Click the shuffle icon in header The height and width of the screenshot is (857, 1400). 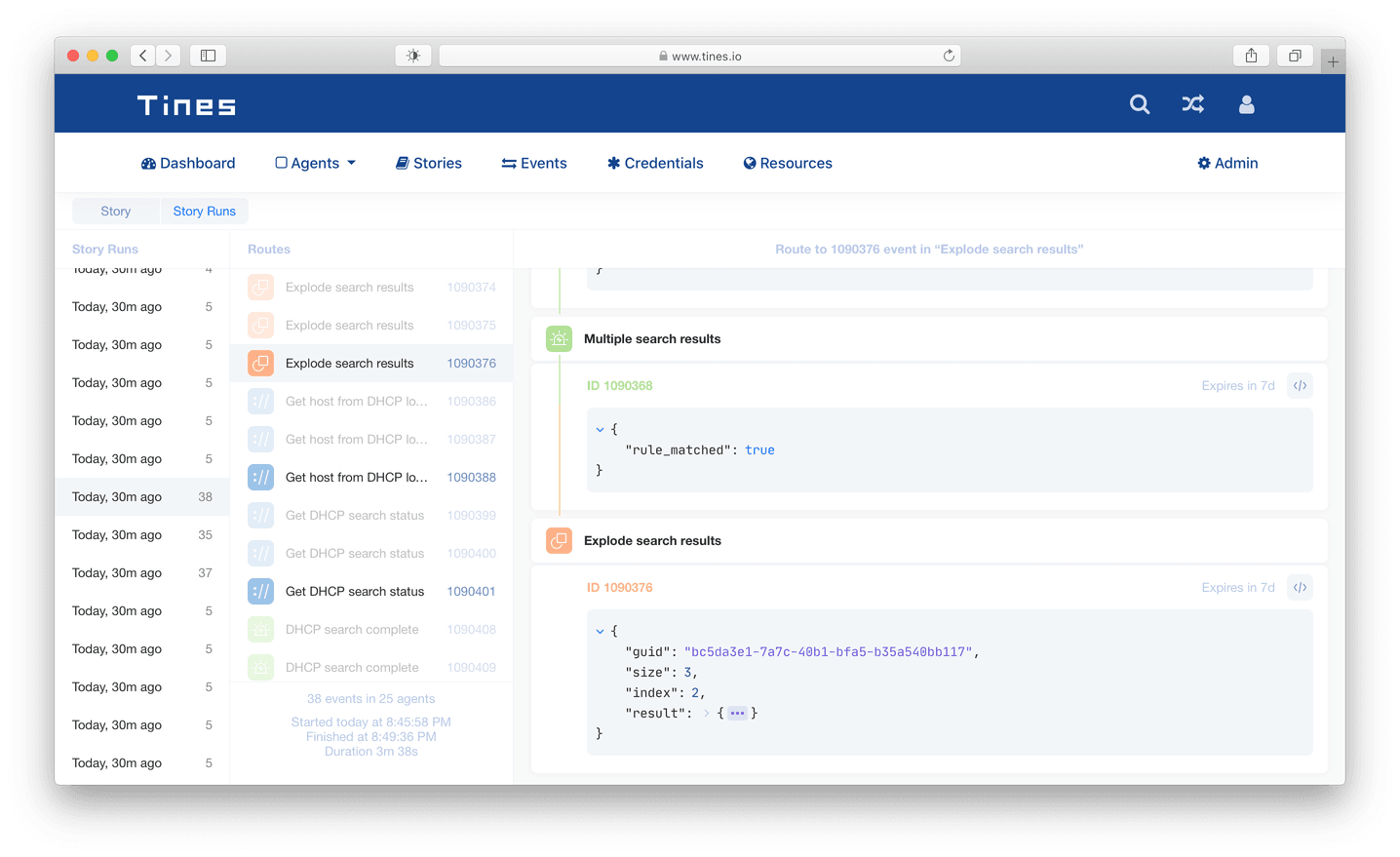pyautogui.click(x=1192, y=104)
